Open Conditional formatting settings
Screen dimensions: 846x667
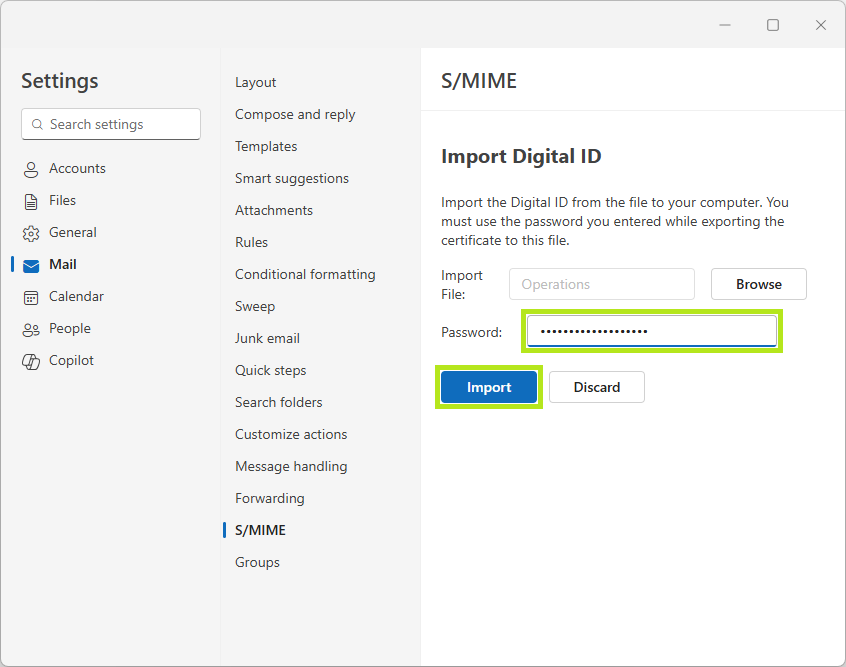pyautogui.click(x=305, y=274)
